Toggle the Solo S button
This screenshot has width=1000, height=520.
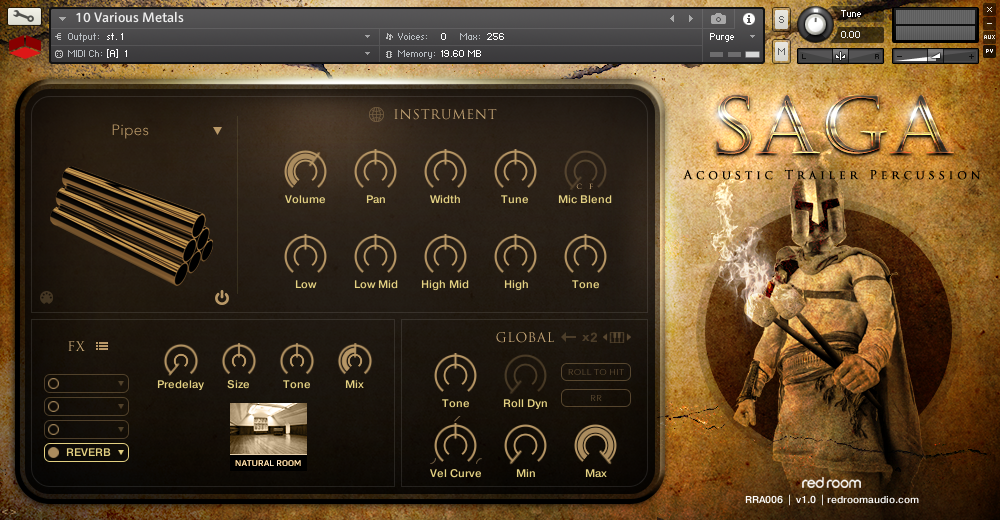(782, 20)
